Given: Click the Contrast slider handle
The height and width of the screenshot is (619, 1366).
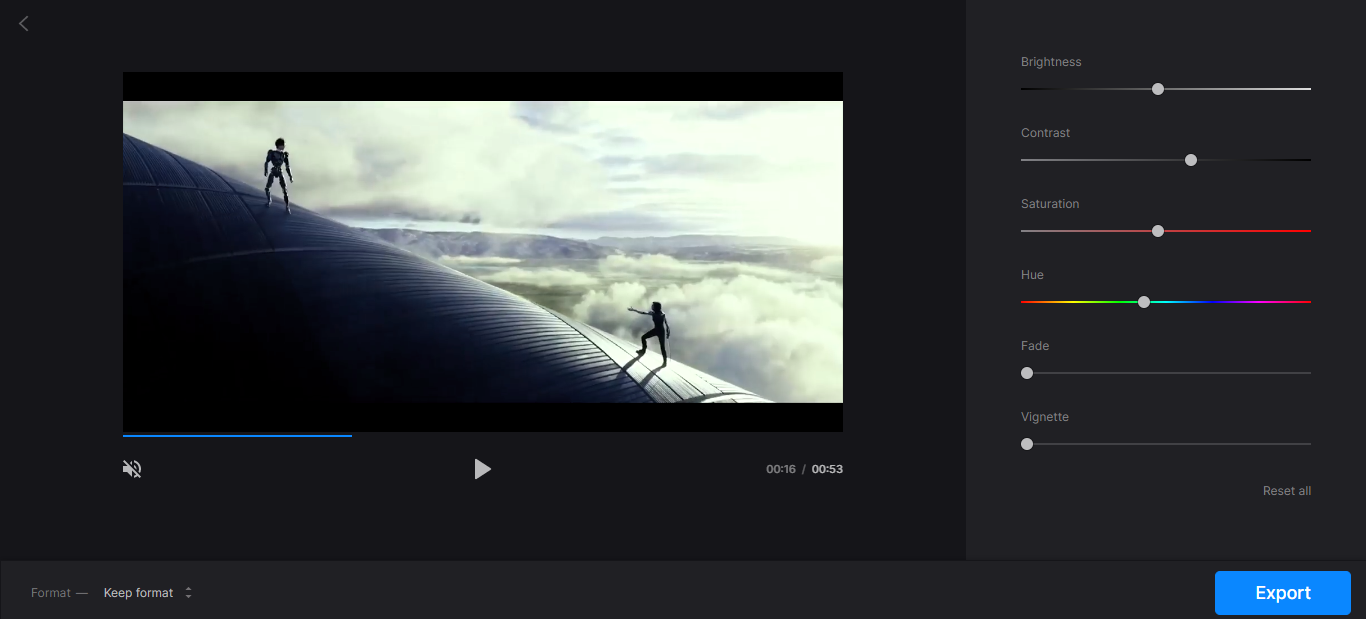Looking at the screenshot, I should (x=1191, y=160).
